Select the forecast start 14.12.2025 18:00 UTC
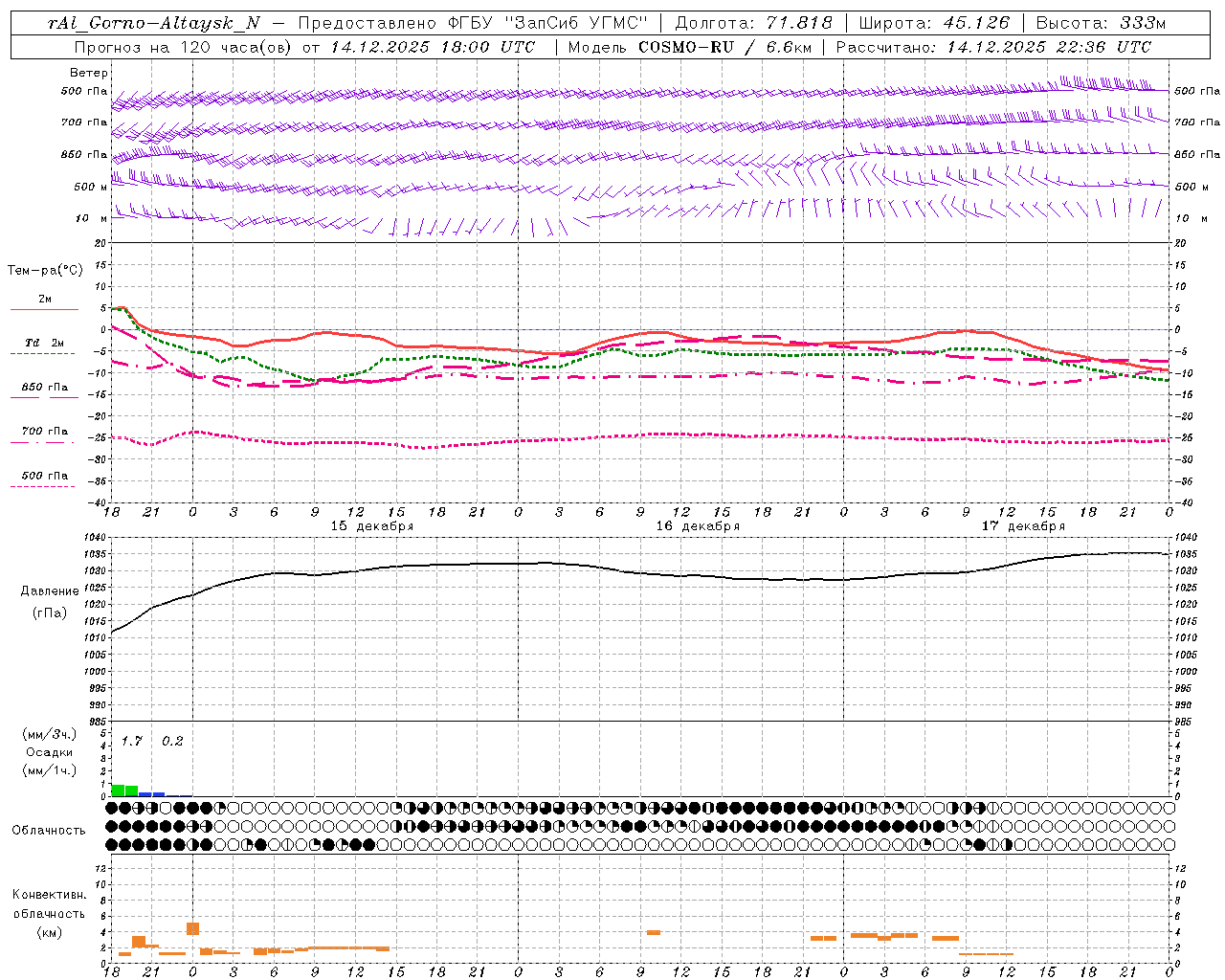 click(433, 47)
